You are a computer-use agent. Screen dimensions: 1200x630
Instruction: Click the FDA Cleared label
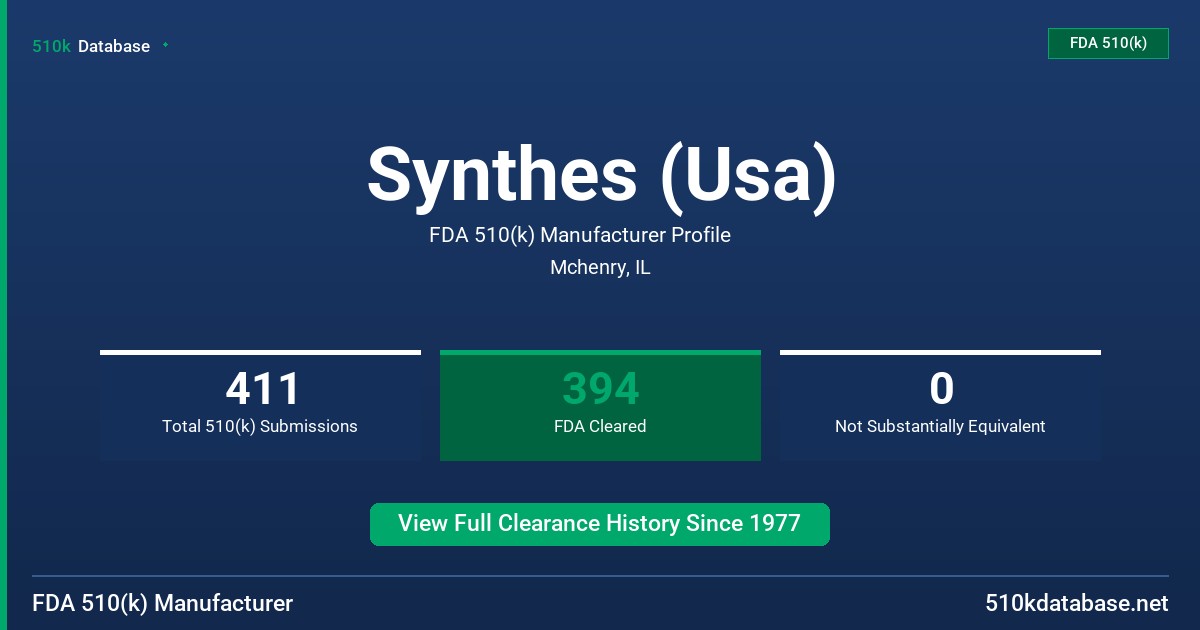tap(600, 426)
